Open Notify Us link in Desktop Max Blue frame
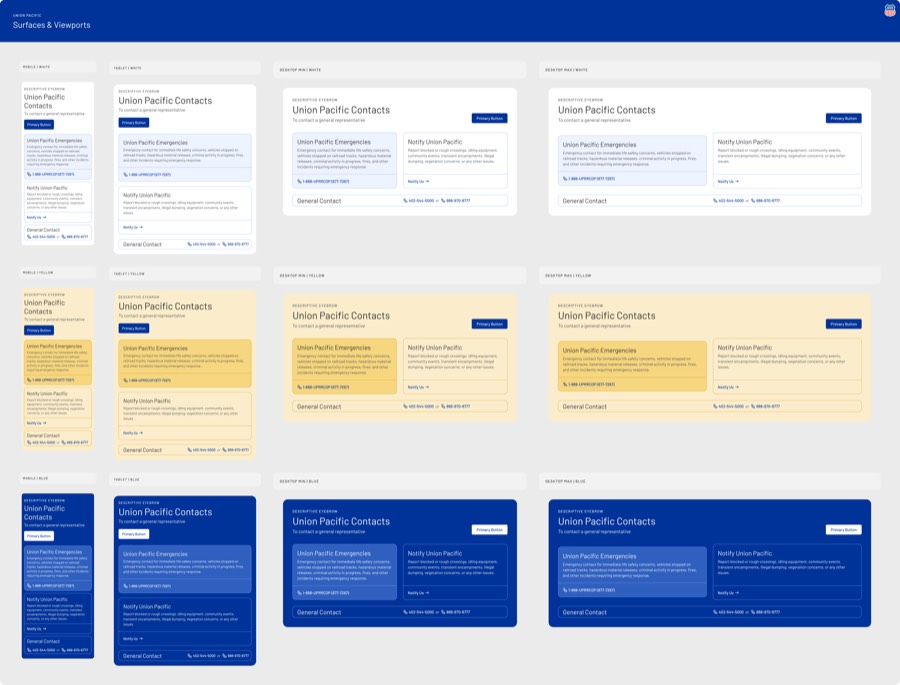This screenshot has width=900, height=685. pyautogui.click(x=728, y=593)
